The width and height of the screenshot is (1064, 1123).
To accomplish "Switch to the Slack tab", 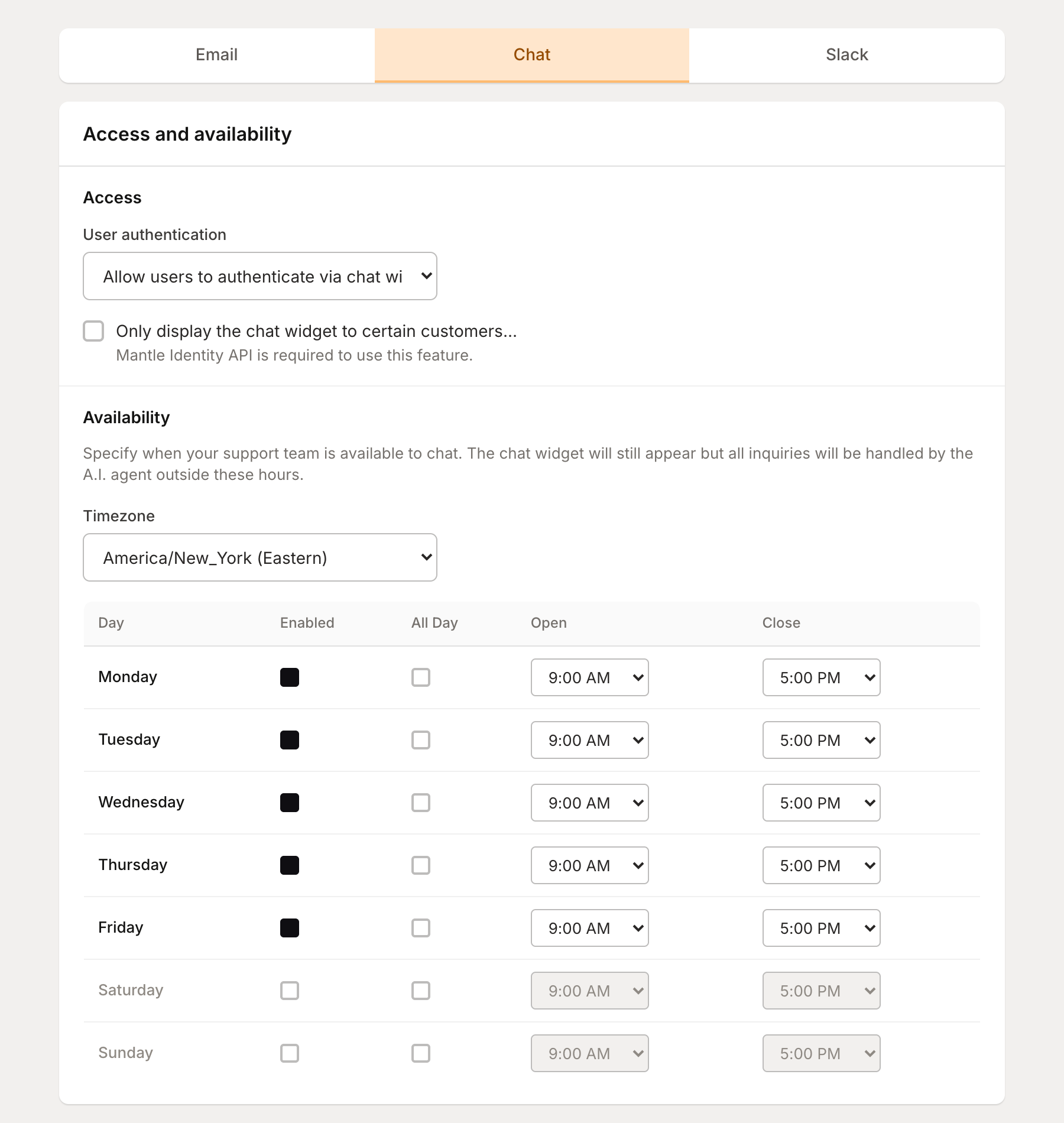I will pyautogui.click(x=846, y=55).
